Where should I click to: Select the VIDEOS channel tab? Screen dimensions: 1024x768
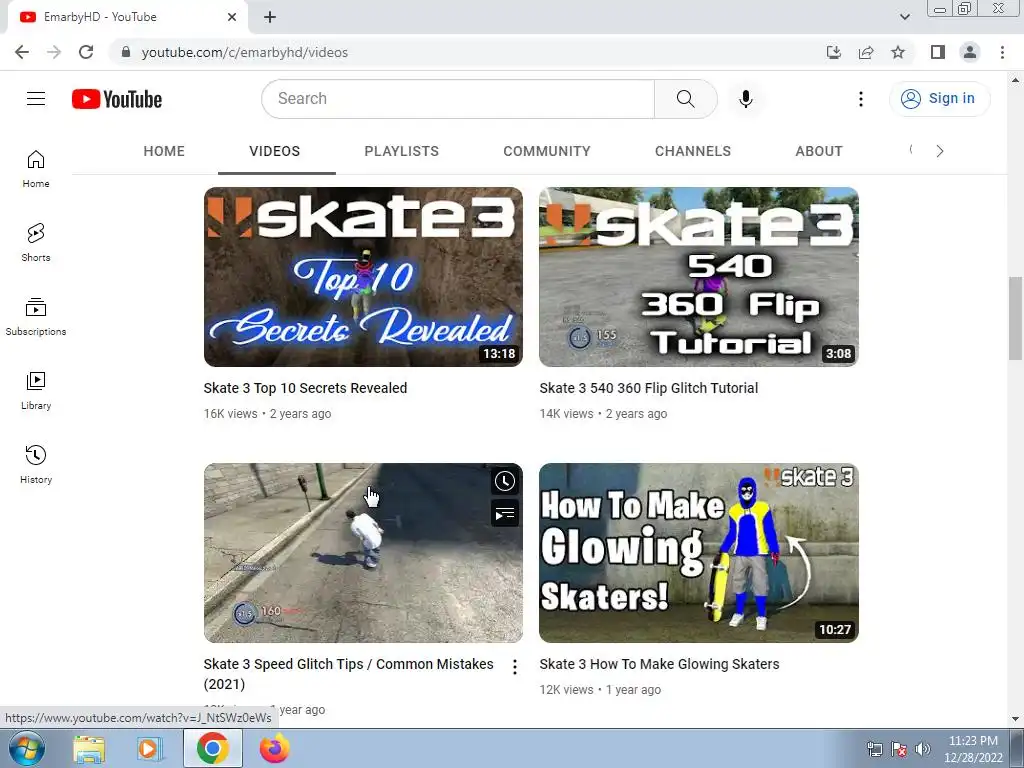click(x=274, y=151)
